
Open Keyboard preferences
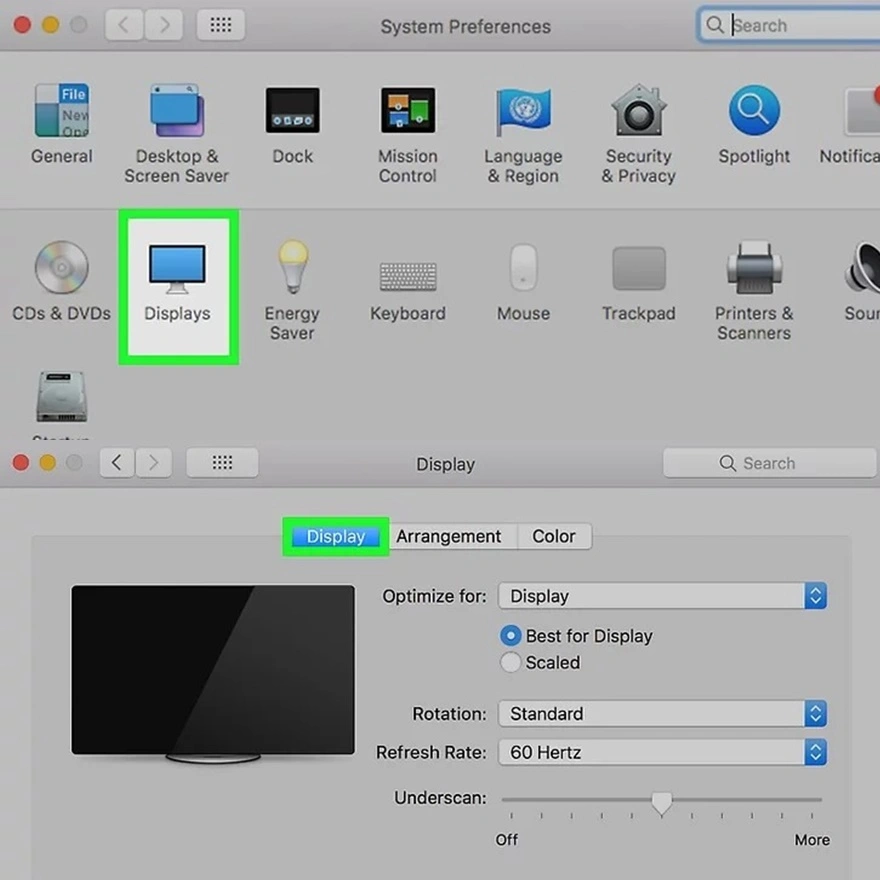coord(408,270)
